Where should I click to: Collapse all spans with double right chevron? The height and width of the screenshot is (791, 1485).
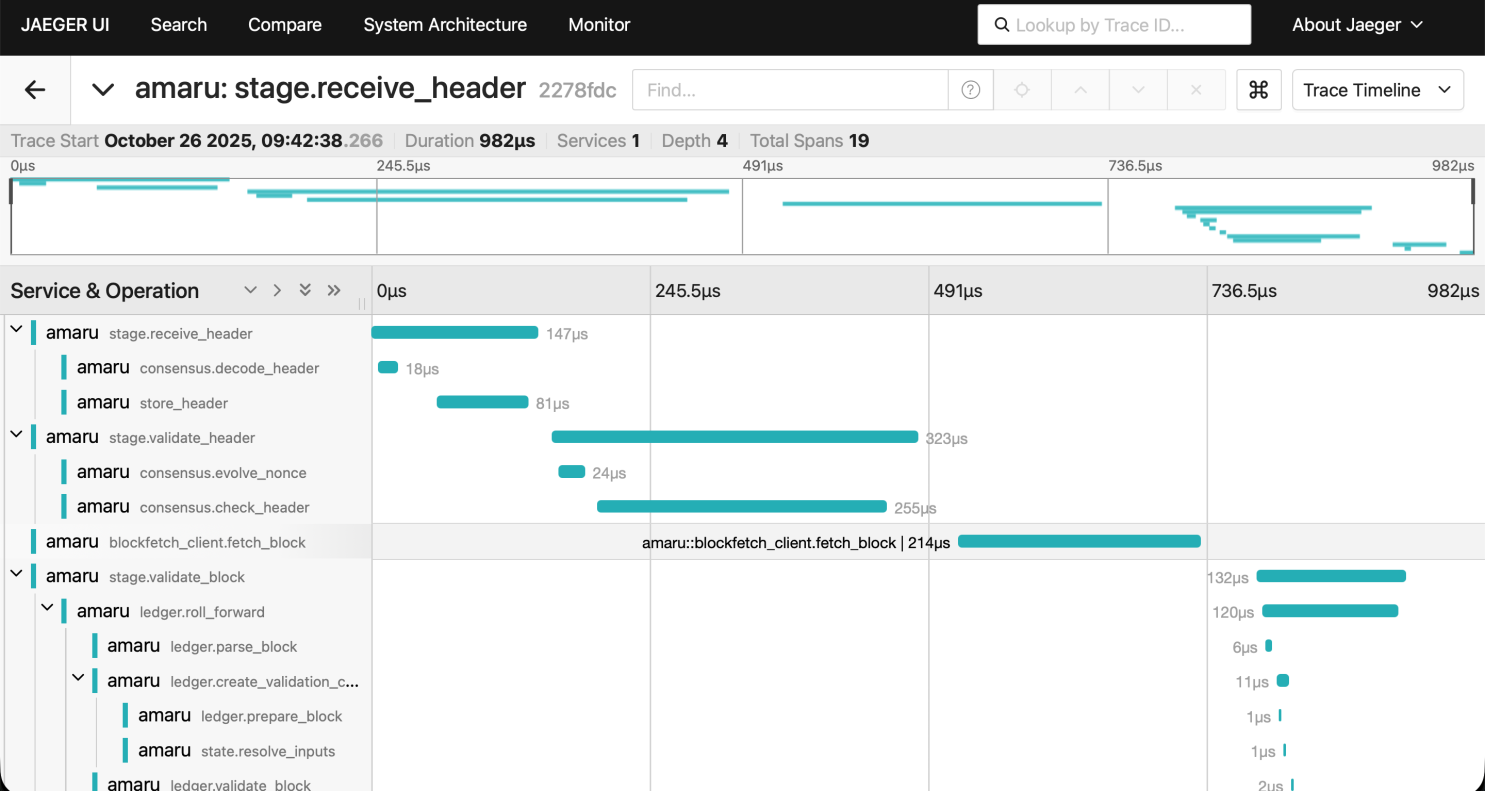tap(334, 291)
